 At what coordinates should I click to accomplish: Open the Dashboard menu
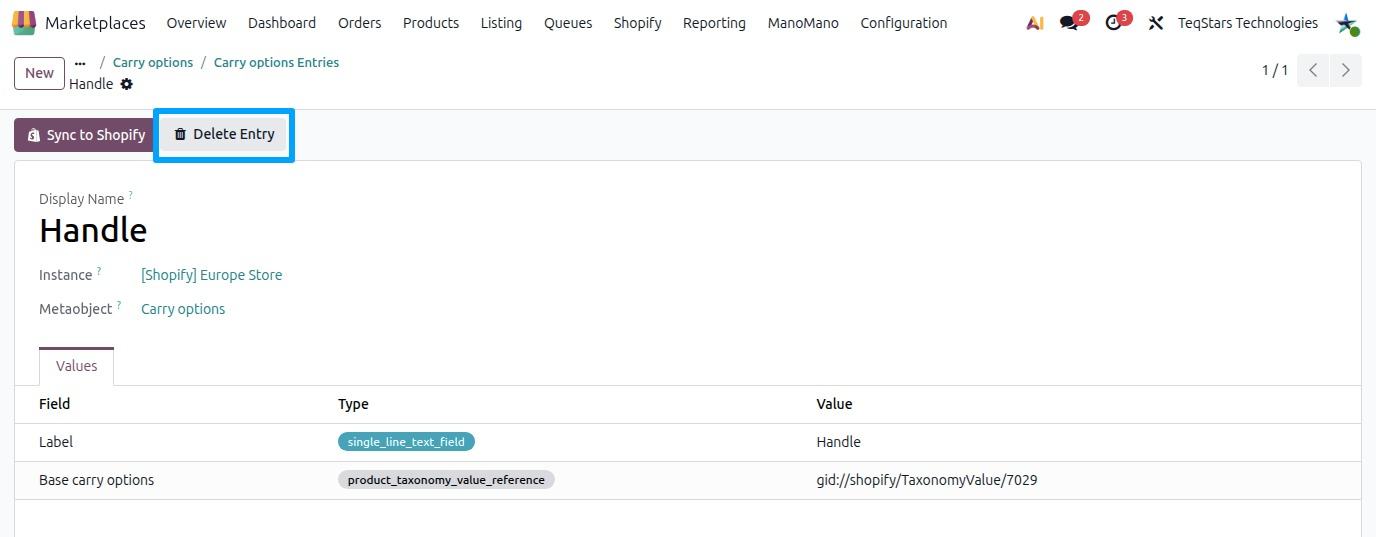(282, 23)
